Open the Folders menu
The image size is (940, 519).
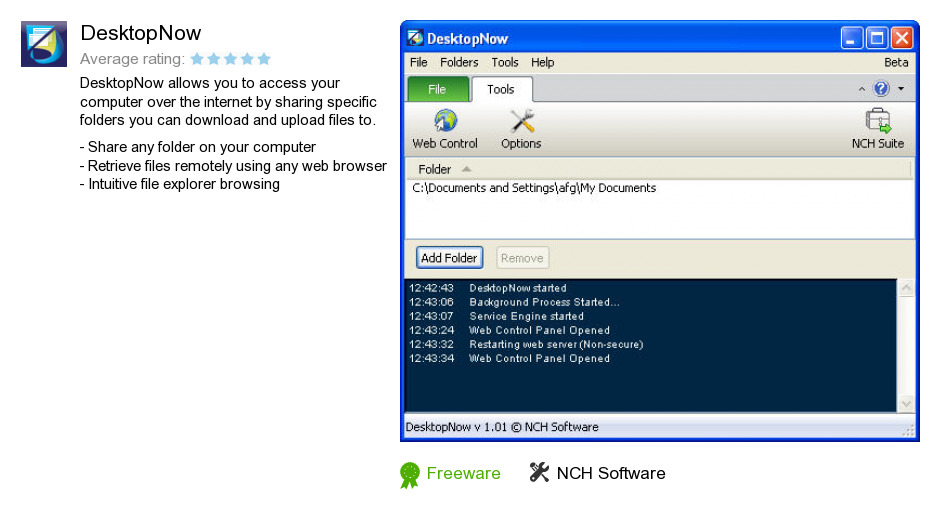pos(459,62)
